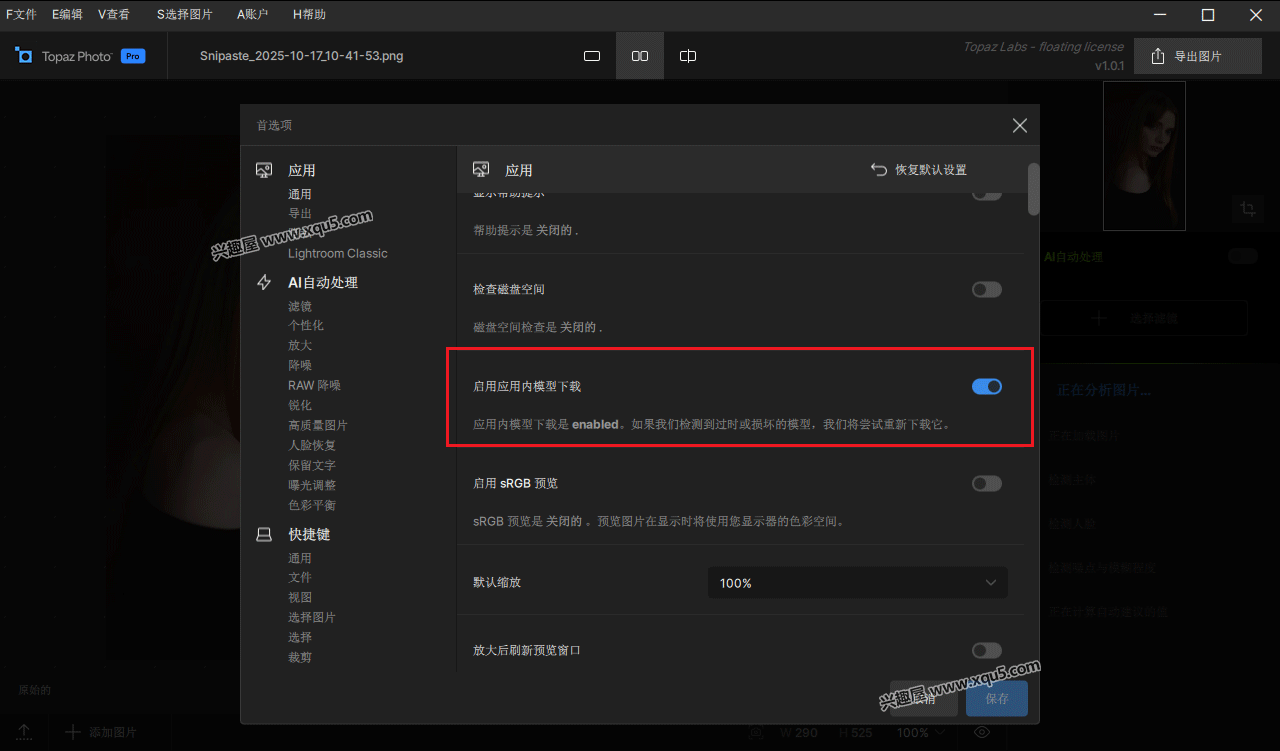Click the preferences panel vertical scrollbar
This screenshot has width=1280, height=751.
coord(1033,190)
